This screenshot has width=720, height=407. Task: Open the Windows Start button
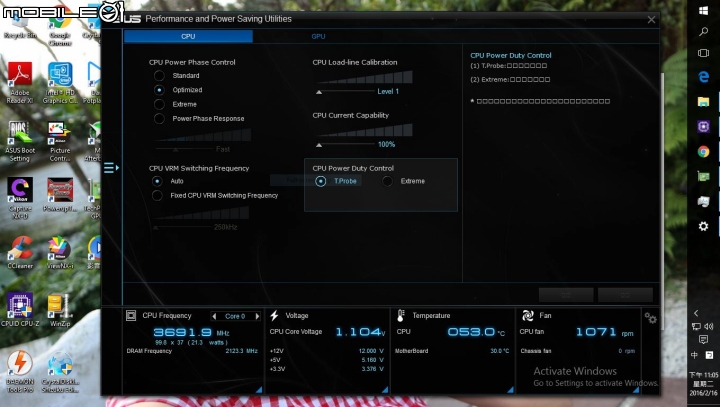703,10
